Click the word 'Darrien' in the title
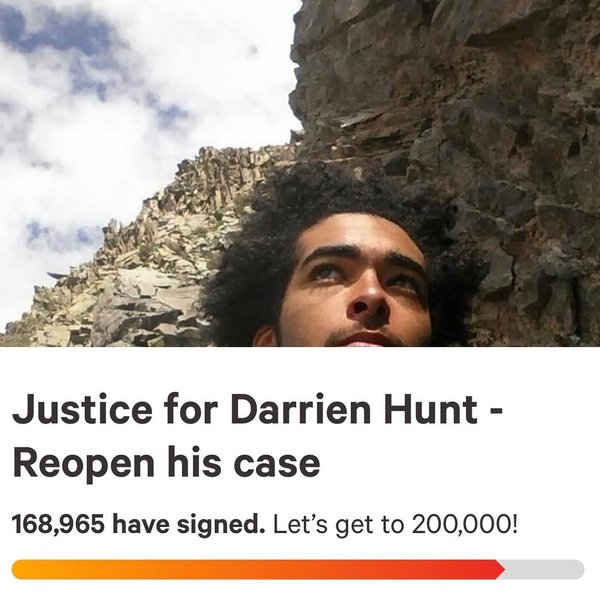600x600 pixels. 301,410
